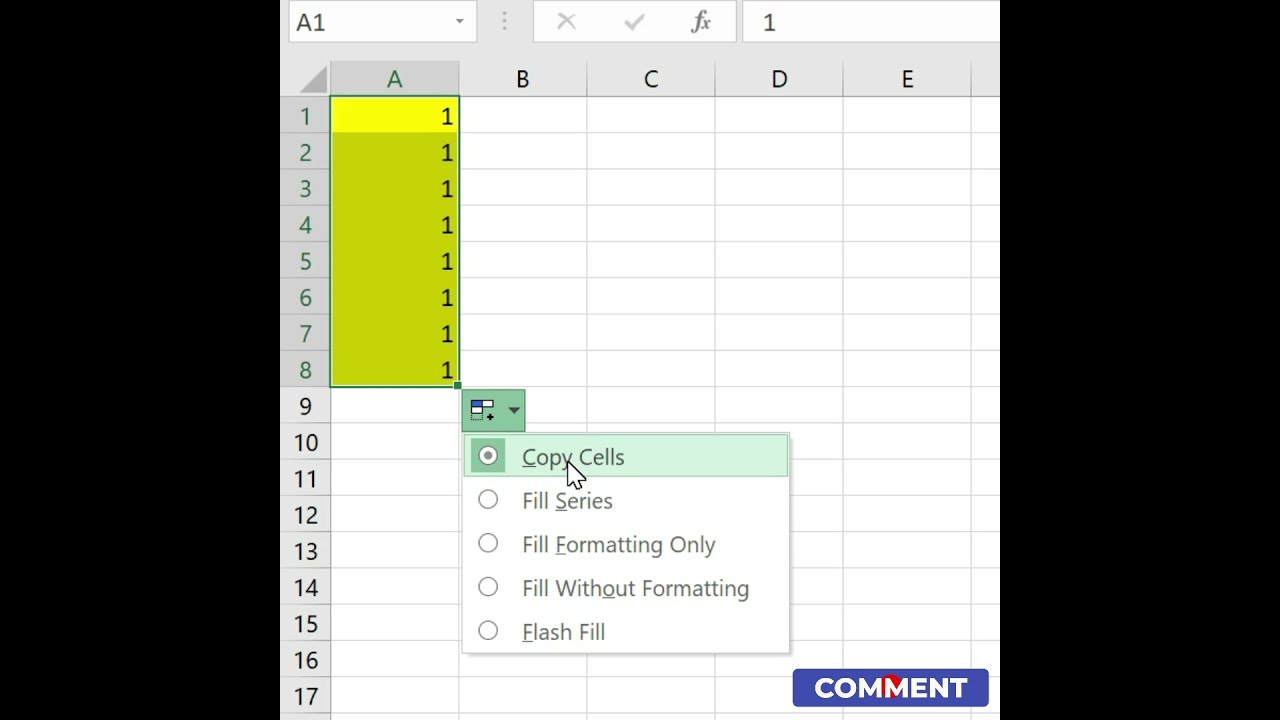Click the Auto Fill Options icon
Screen dimensions: 1280x720
coord(483,410)
